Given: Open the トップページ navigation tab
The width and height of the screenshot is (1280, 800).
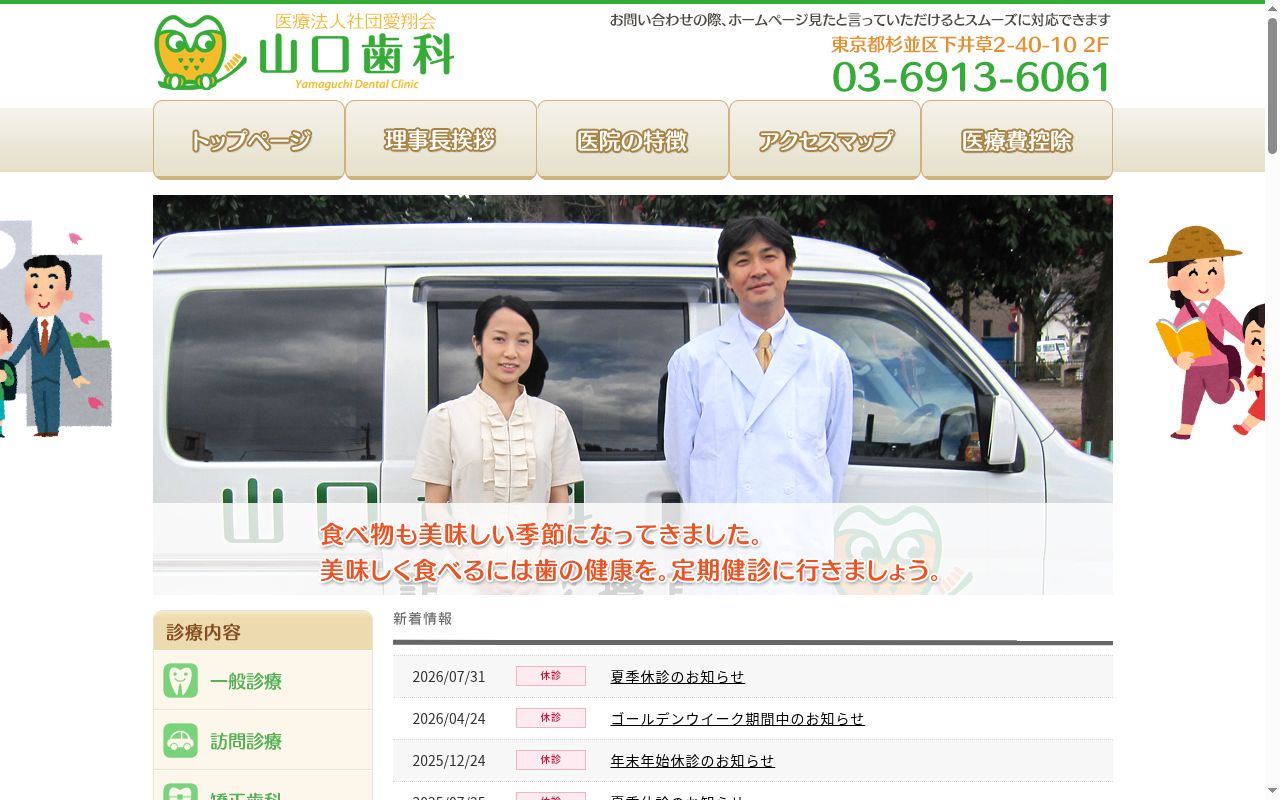Looking at the screenshot, I should point(249,140).
